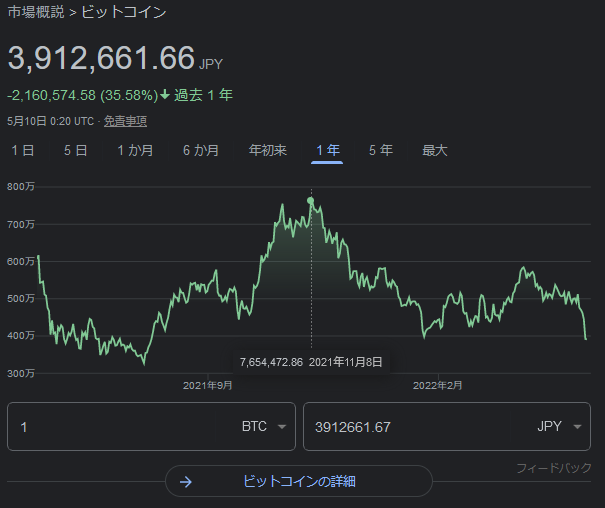Click the ビットコイン breadcrumb text

[x=123, y=12]
